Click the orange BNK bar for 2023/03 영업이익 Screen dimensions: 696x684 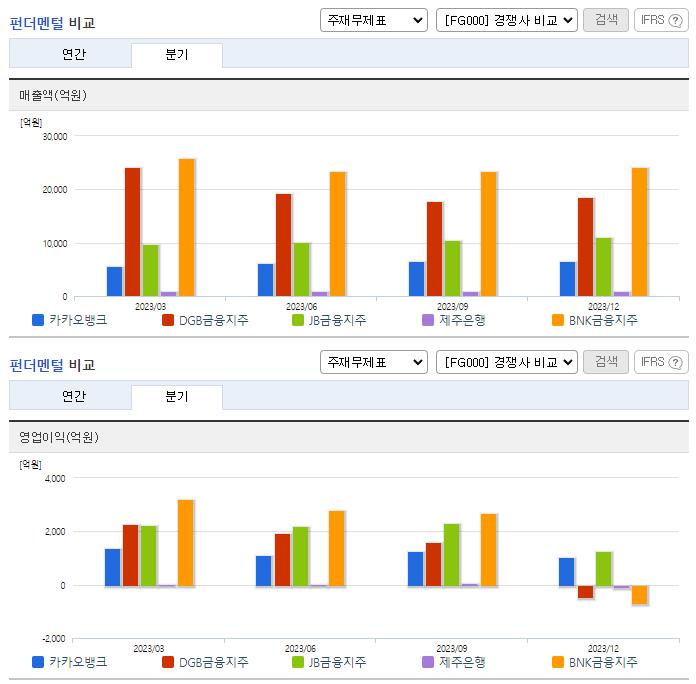pos(186,543)
